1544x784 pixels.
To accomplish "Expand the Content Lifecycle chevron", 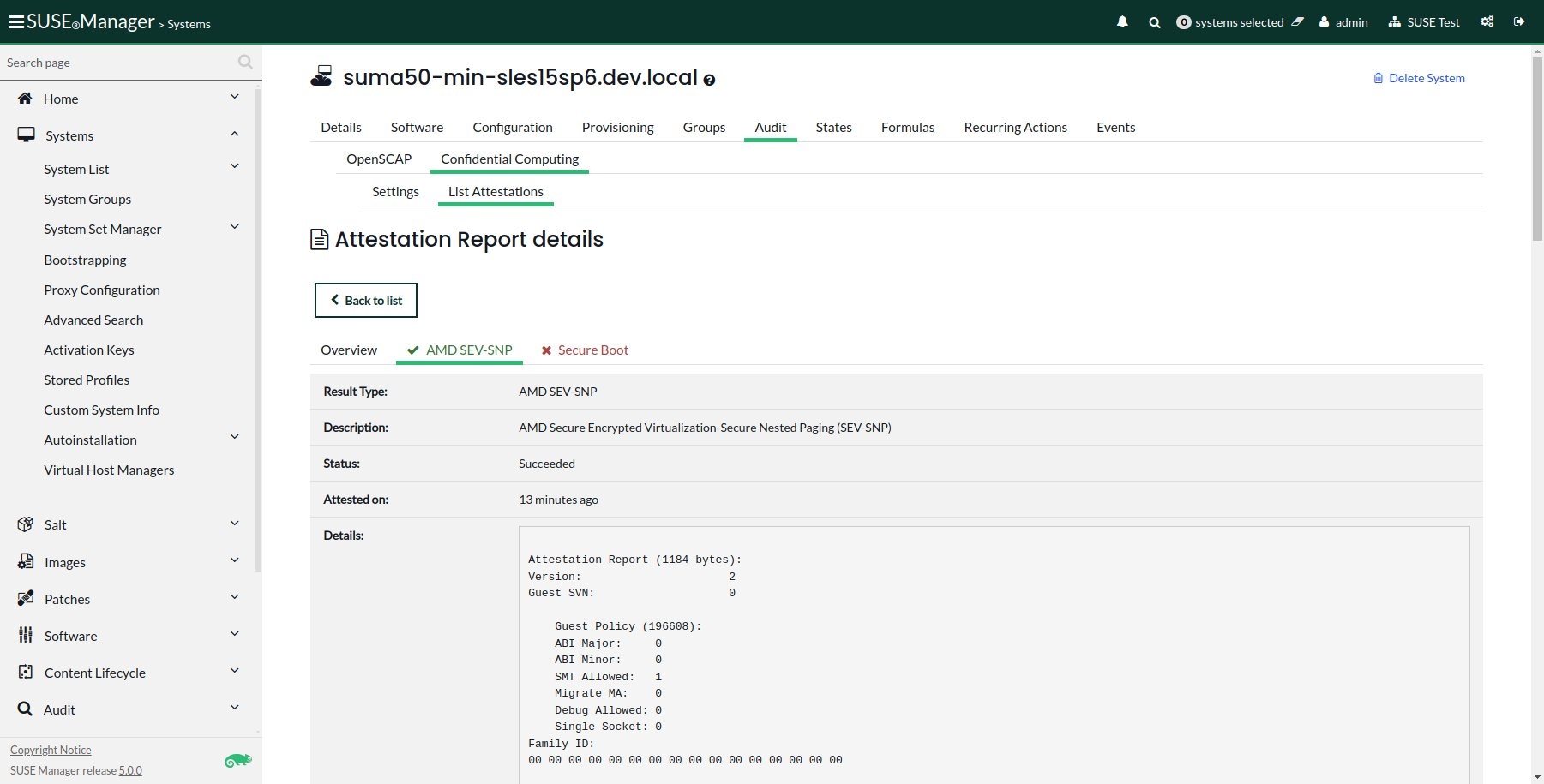I will (235, 670).
